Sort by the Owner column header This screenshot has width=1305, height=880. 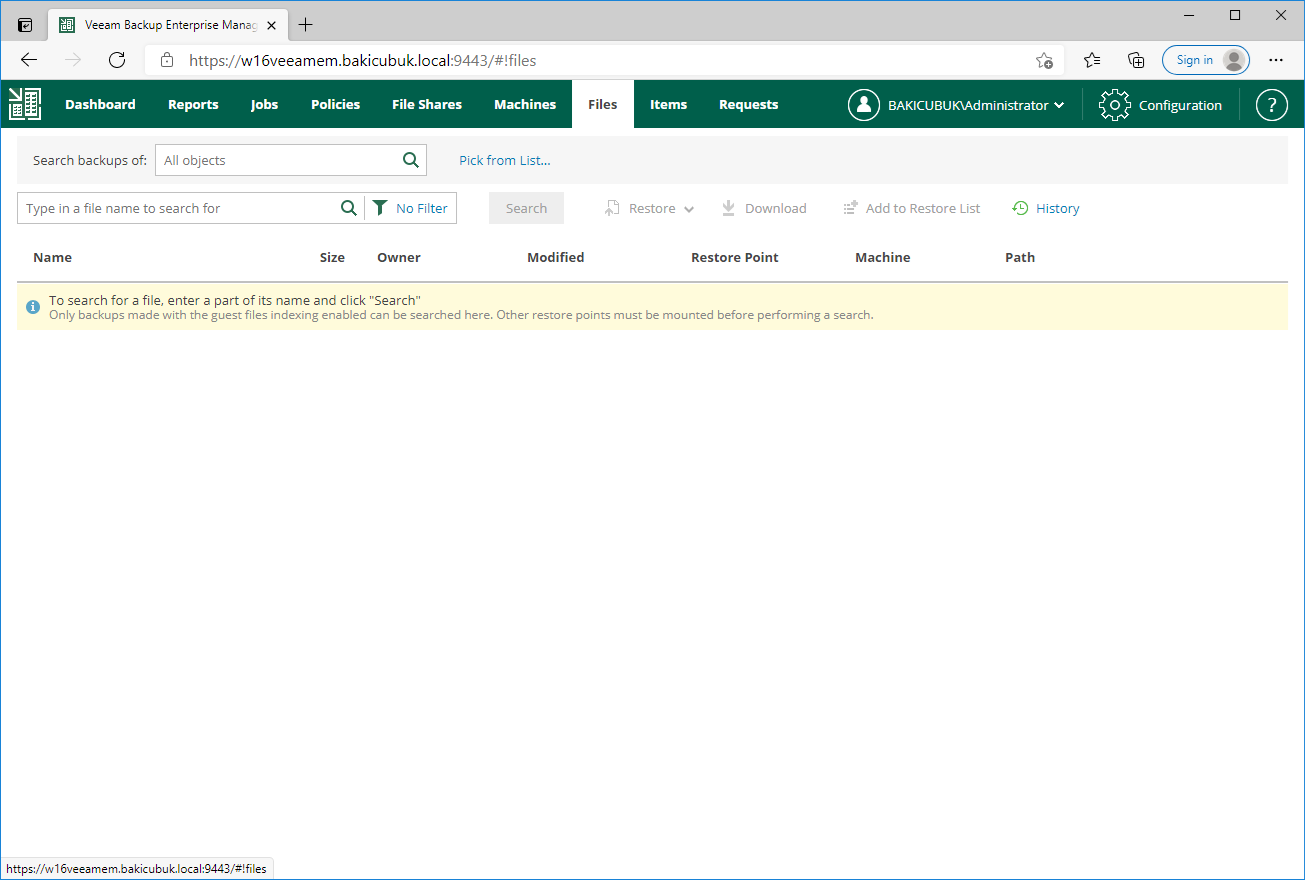pyautogui.click(x=399, y=257)
